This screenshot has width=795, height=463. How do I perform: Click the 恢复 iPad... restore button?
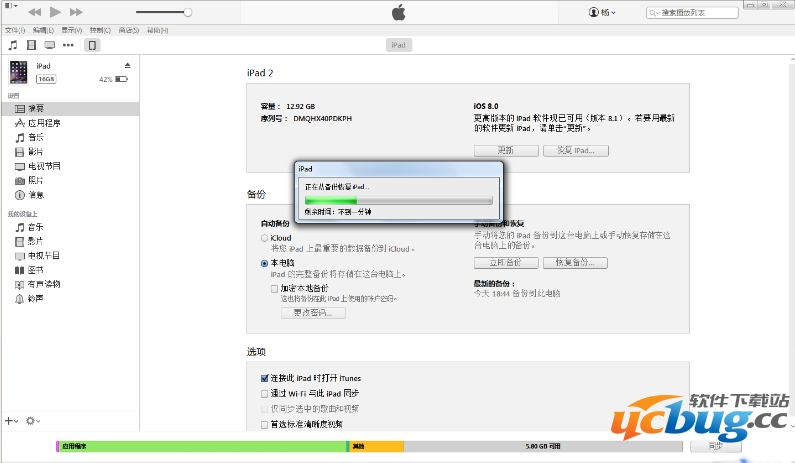click(575, 150)
